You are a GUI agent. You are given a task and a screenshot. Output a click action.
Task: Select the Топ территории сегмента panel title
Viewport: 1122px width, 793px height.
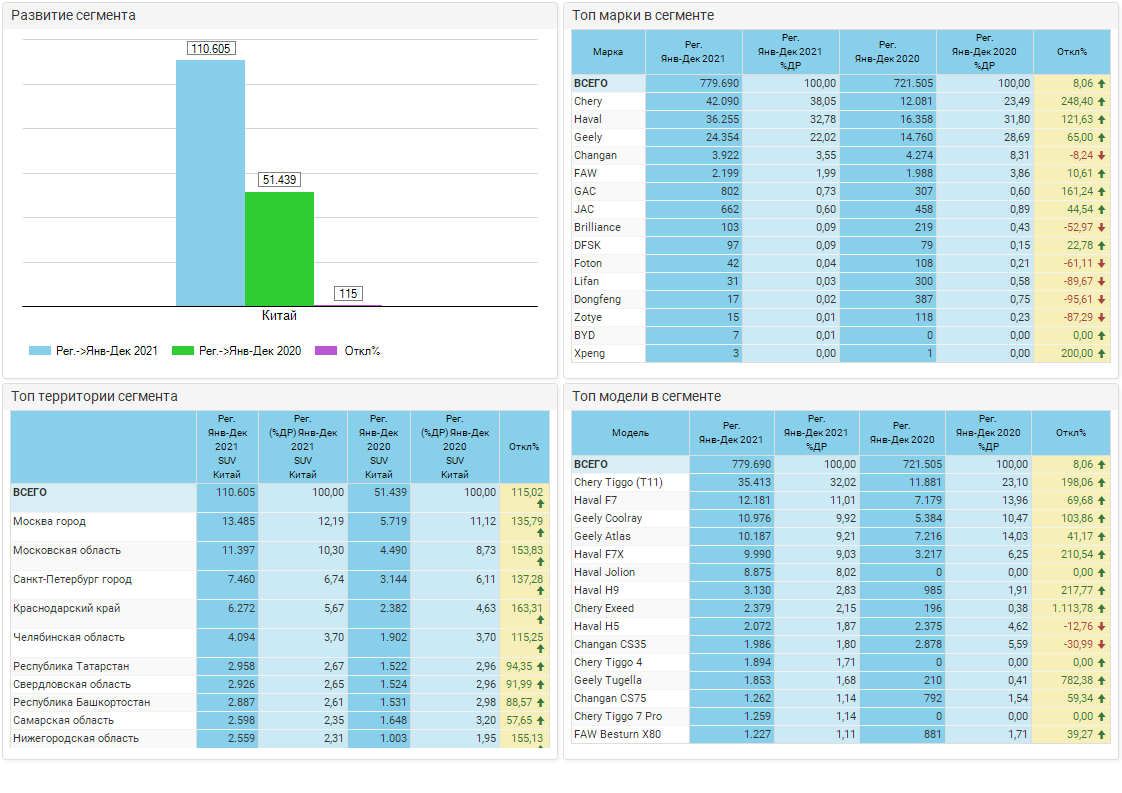94,396
